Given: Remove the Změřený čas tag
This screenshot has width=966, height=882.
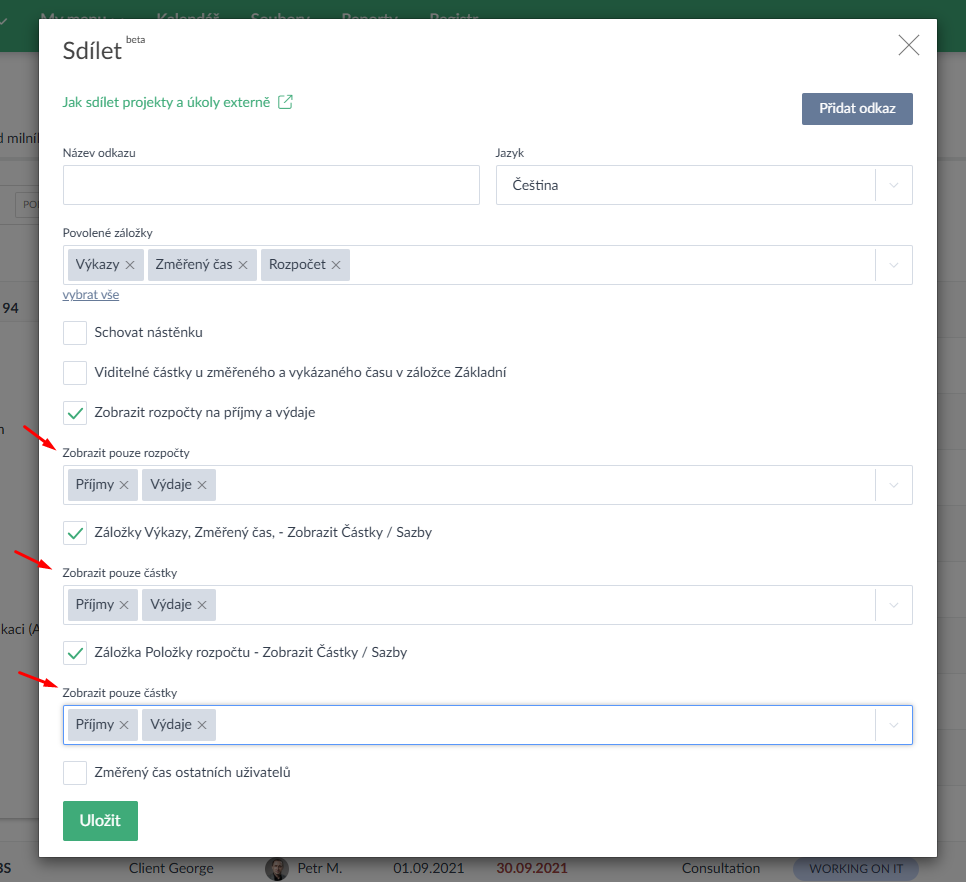Looking at the screenshot, I should (x=243, y=265).
